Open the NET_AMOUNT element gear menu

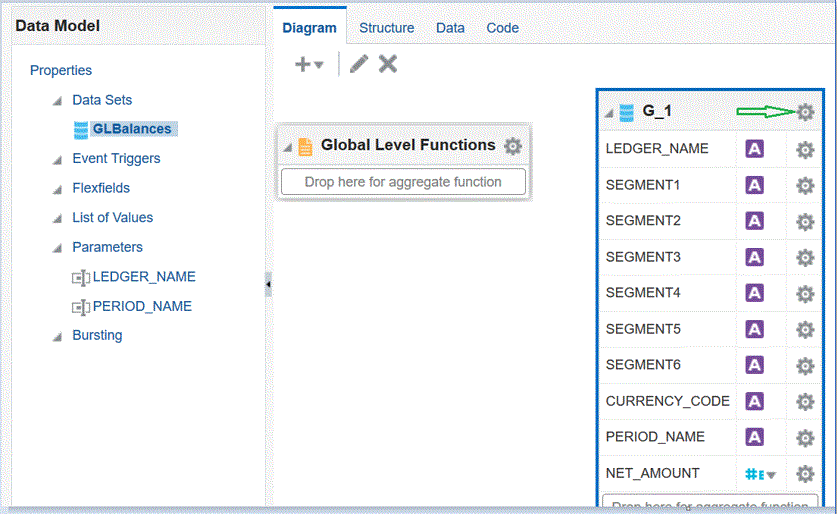click(x=805, y=474)
